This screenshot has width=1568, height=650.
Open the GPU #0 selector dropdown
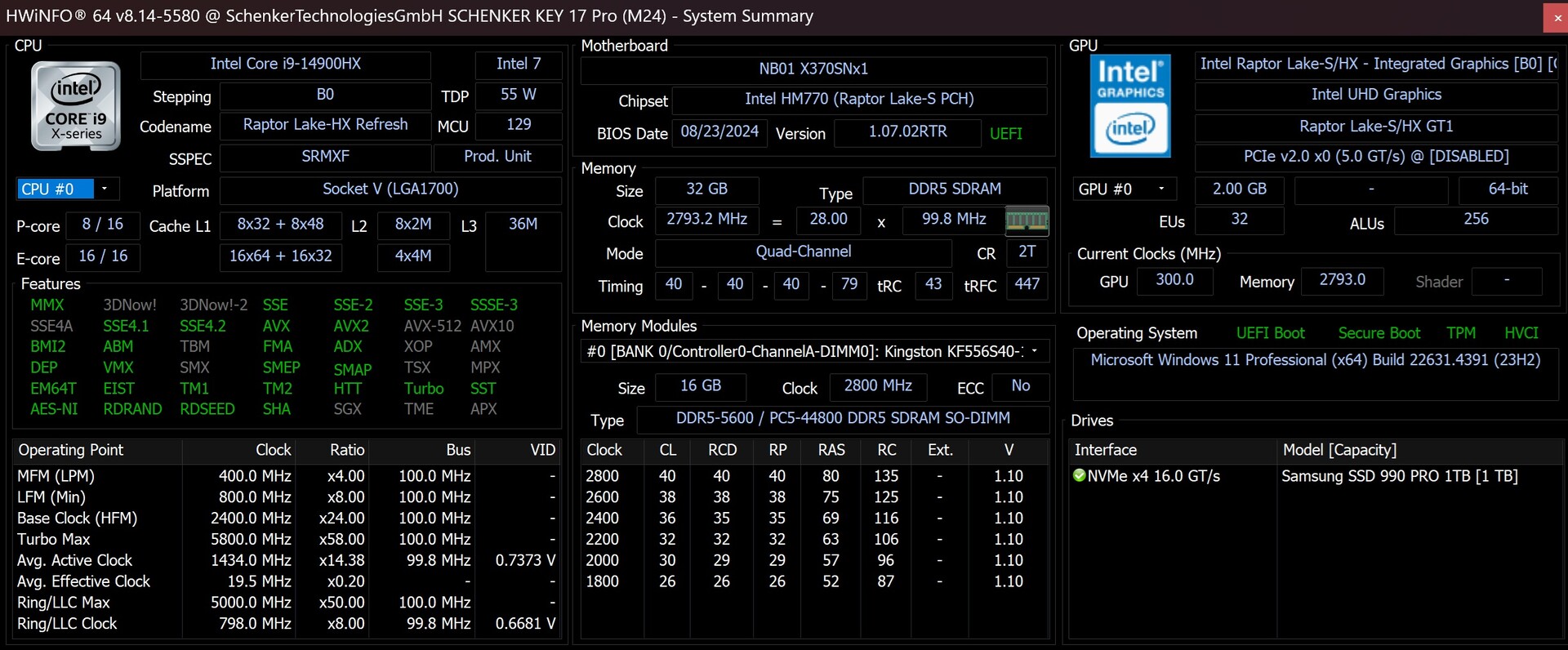coord(1161,189)
